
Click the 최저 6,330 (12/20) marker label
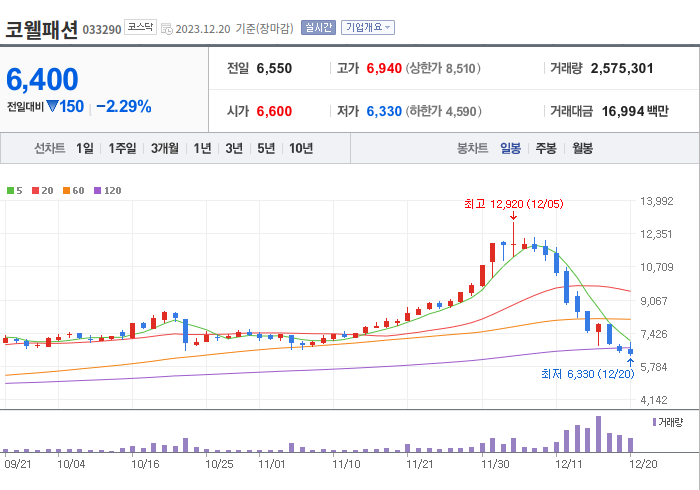click(x=588, y=374)
